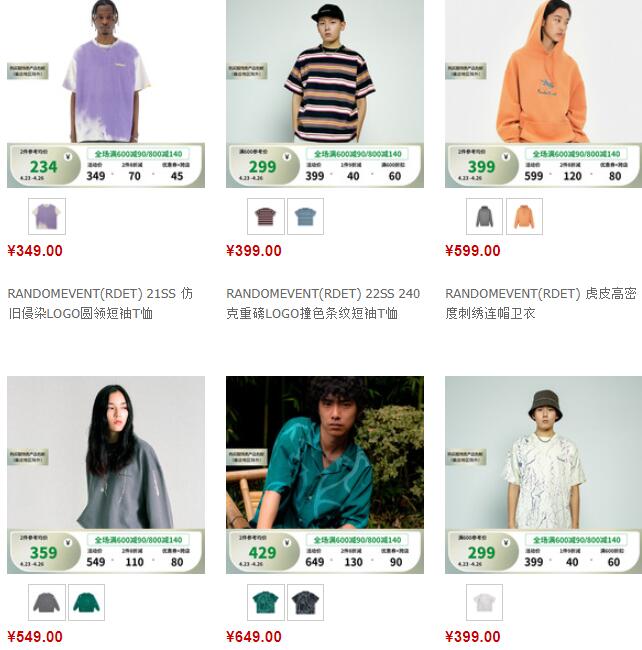
Task: Select the purple tie-dye T-shirt color swatch
Action: click(x=47, y=216)
